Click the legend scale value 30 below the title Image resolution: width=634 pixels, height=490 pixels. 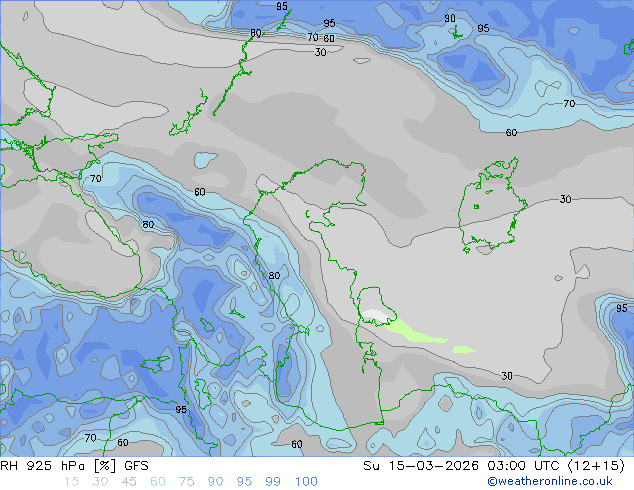pos(100,482)
